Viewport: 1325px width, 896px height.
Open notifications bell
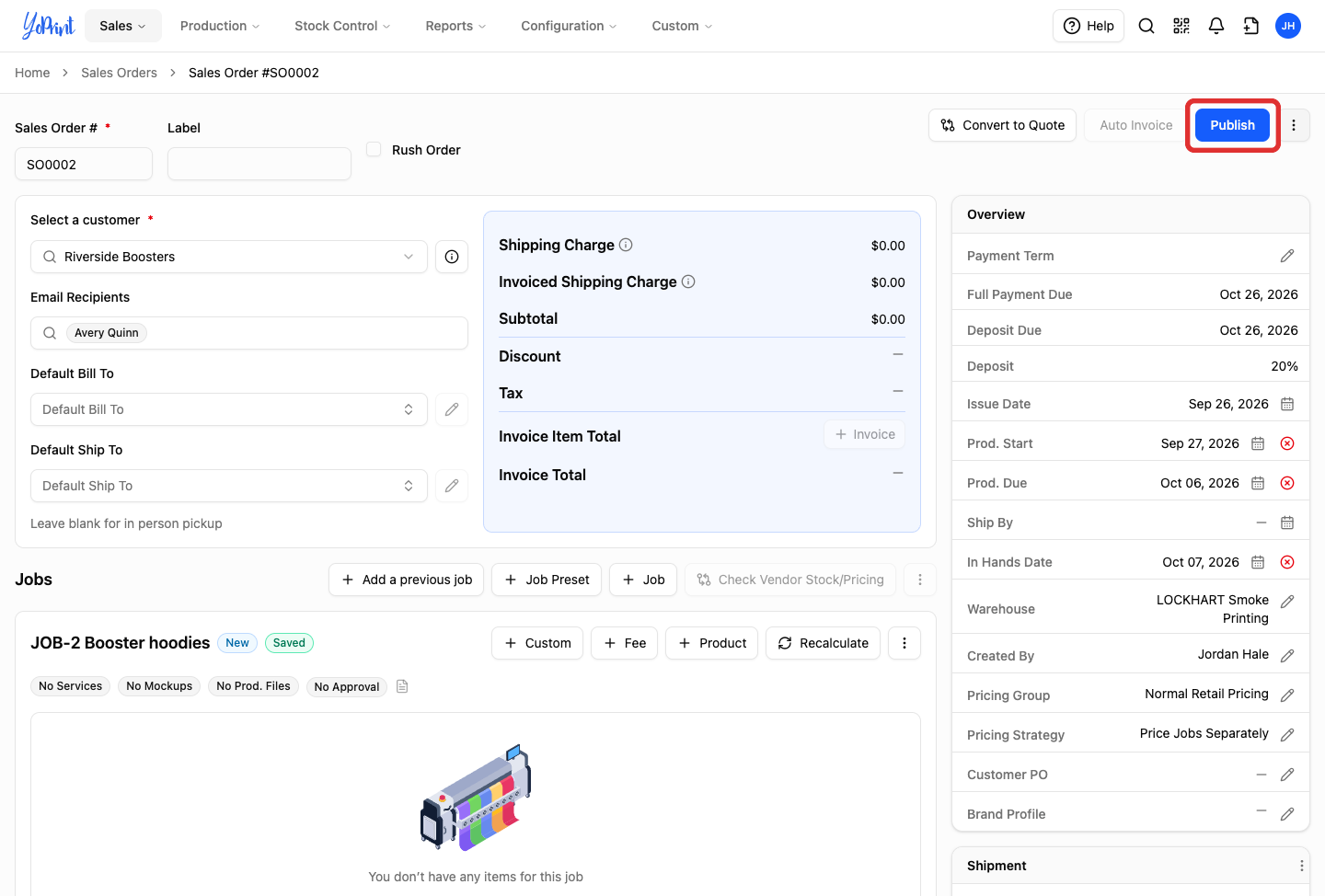click(1216, 26)
